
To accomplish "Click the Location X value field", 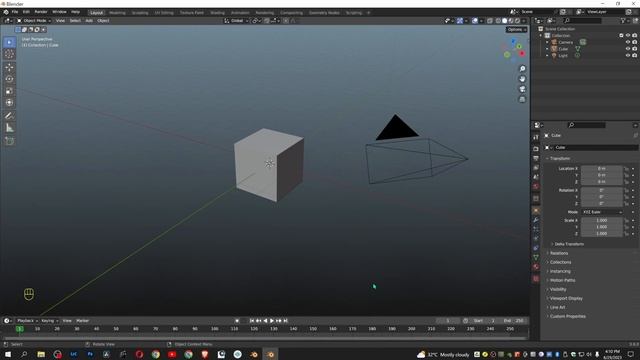I will (x=602, y=169).
